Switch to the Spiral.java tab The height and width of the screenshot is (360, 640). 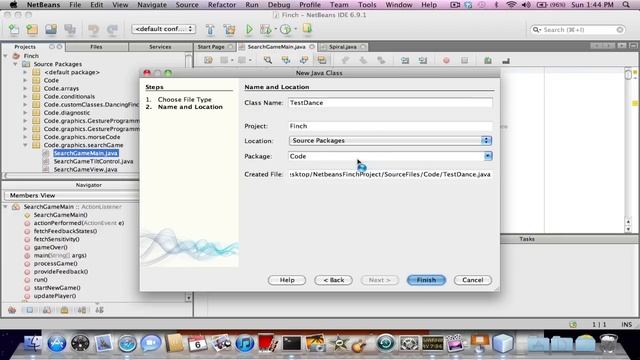coord(343,47)
